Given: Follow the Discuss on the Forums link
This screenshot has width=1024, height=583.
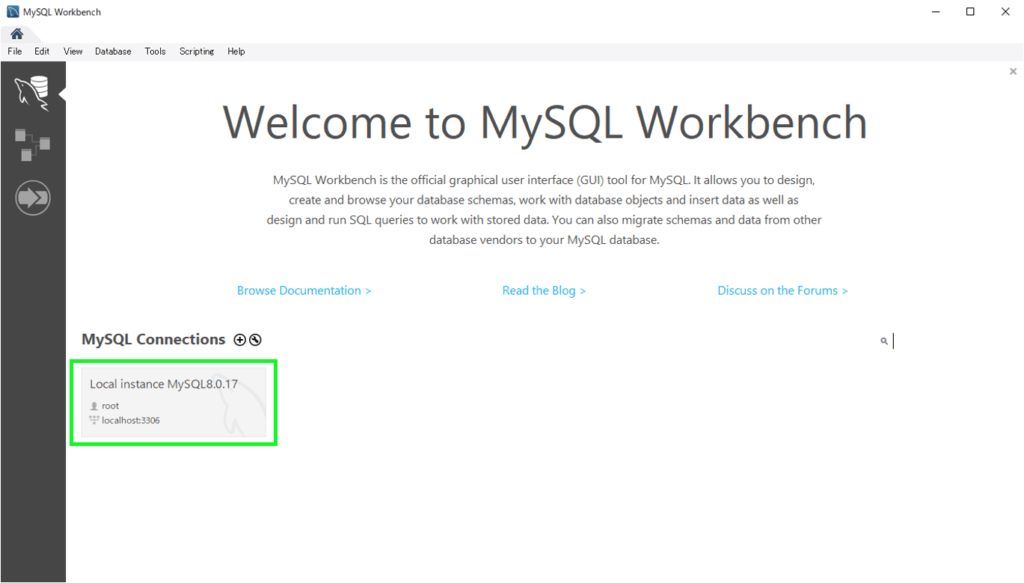Looking at the screenshot, I should pos(782,291).
